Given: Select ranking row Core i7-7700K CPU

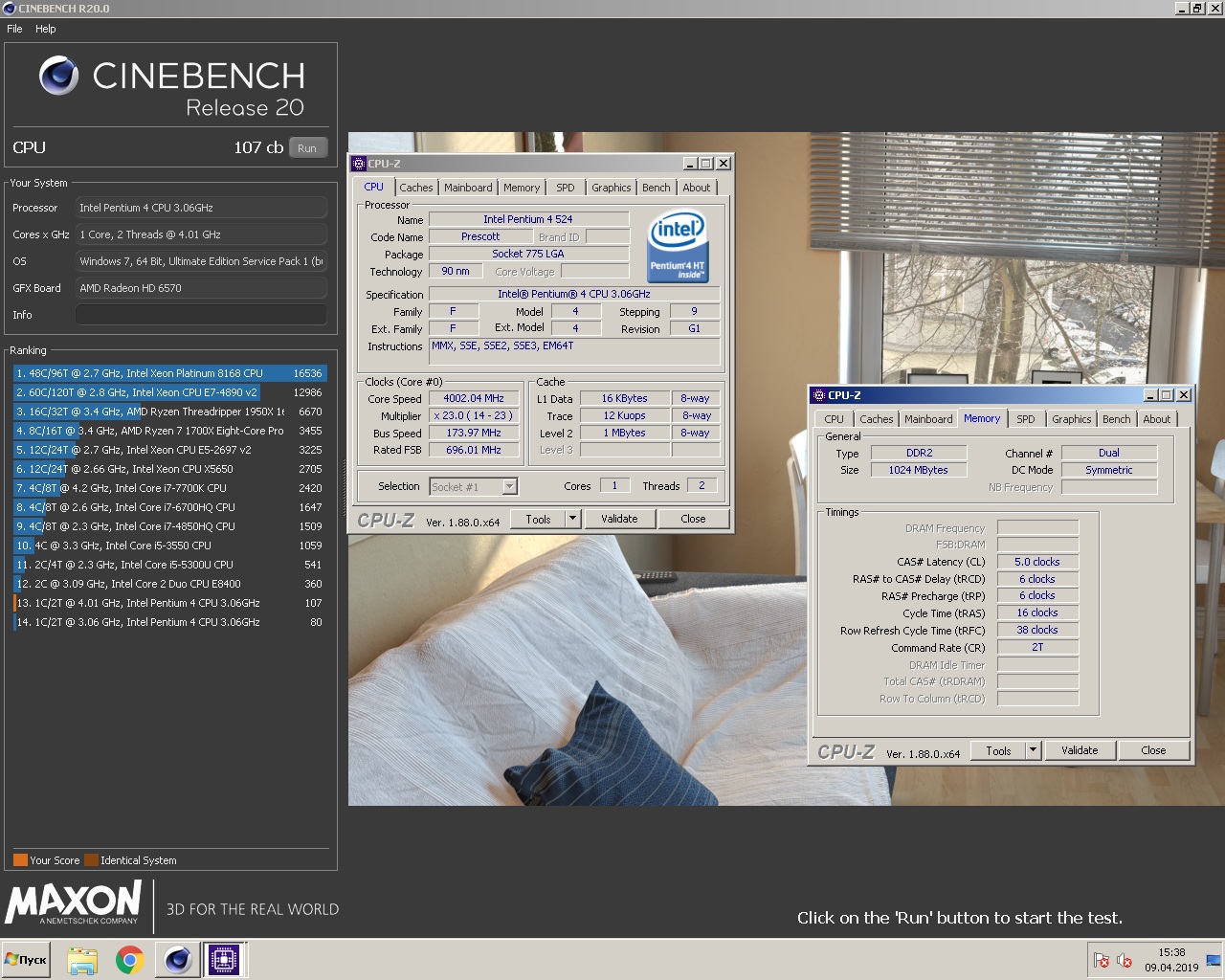Looking at the screenshot, I should click(x=169, y=488).
